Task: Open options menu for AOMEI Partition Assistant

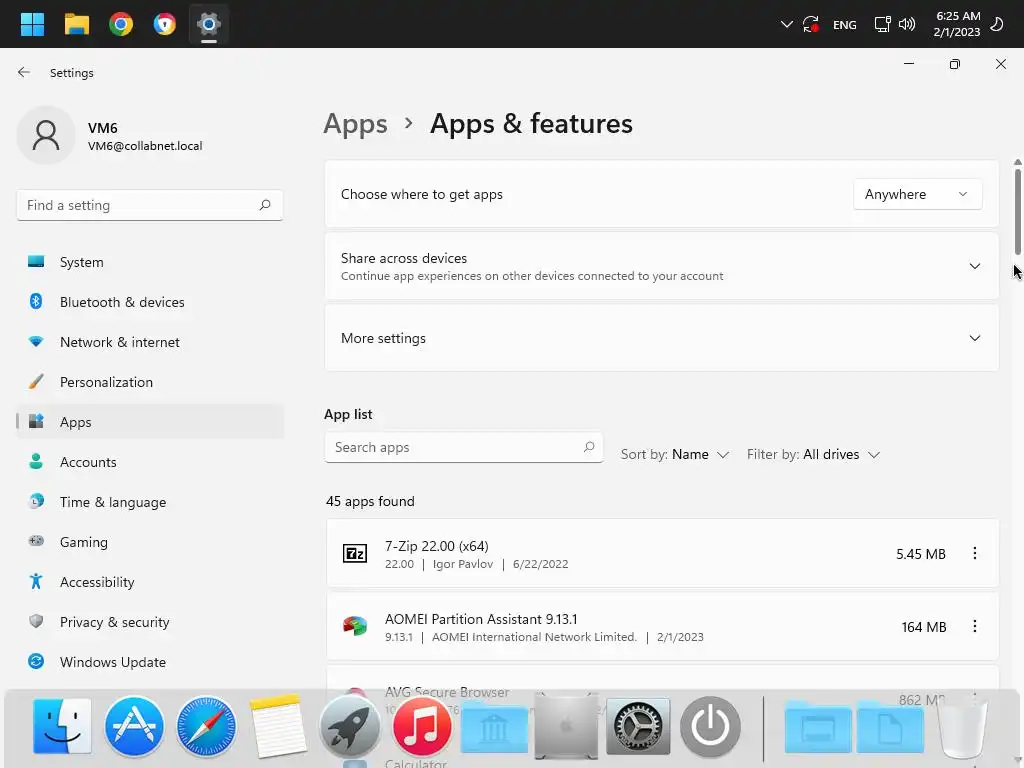Action: coord(974,626)
